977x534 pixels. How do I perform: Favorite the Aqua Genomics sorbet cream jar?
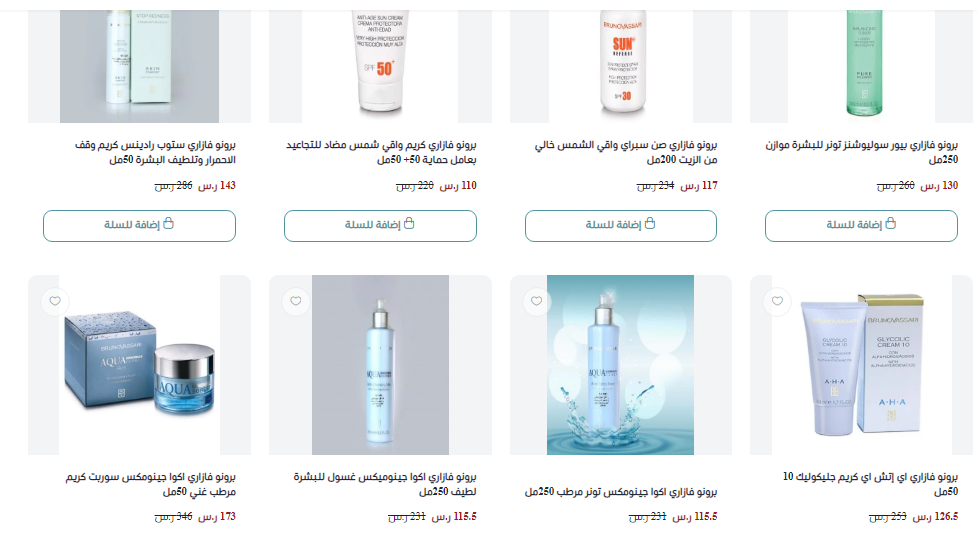tap(55, 301)
